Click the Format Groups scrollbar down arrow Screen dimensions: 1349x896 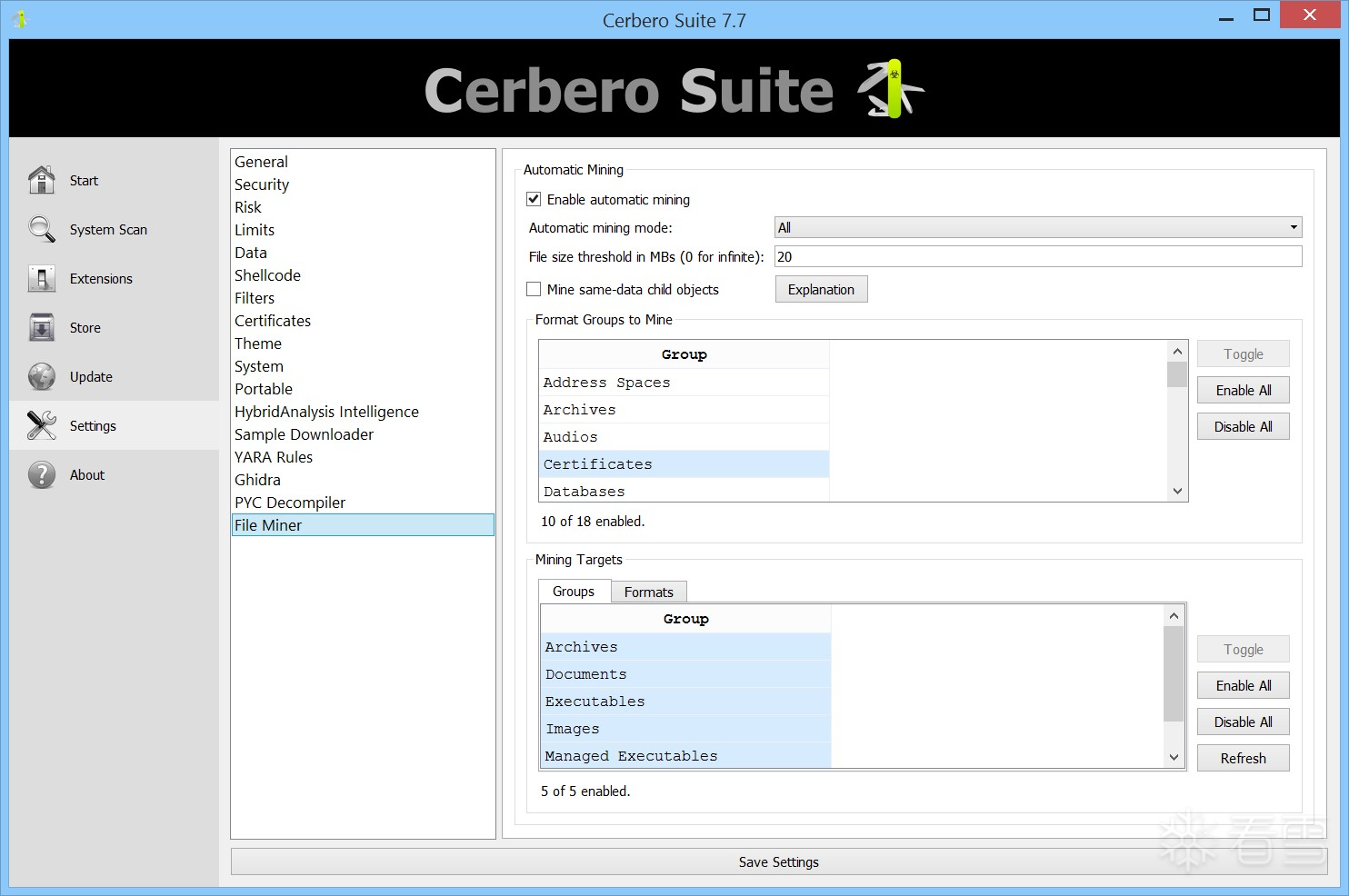pos(1177,491)
